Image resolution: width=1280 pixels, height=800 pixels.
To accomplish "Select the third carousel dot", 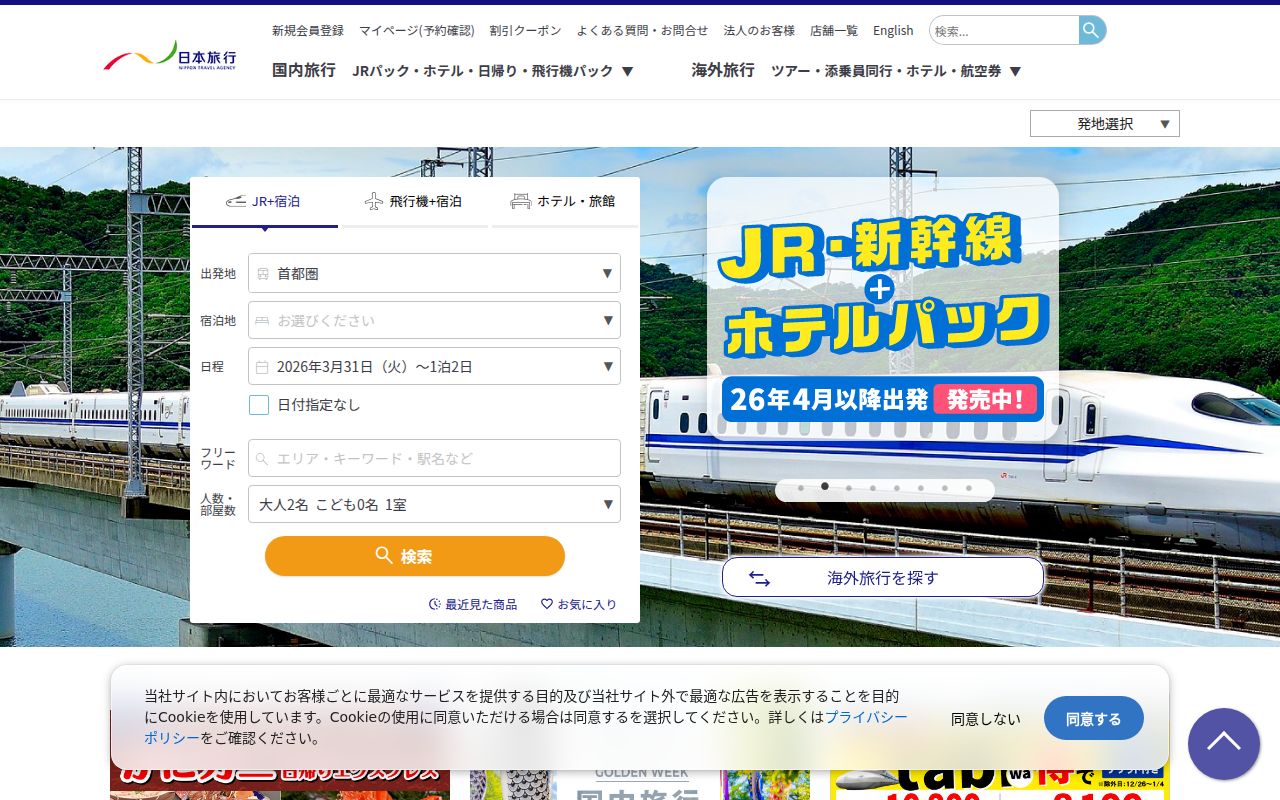I will 849,488.
